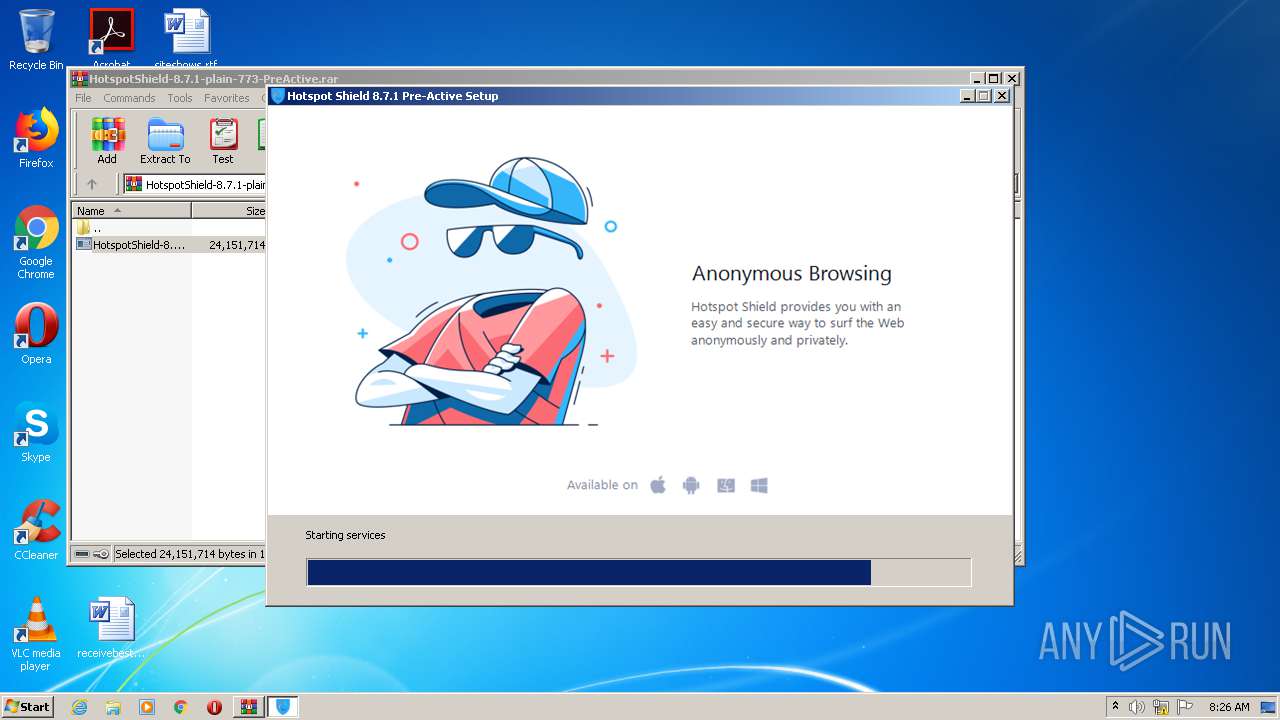The height and width of the screenshot is (720, 1280).
Task: Open the File menu in WinRAR
Action: (83, 98)
